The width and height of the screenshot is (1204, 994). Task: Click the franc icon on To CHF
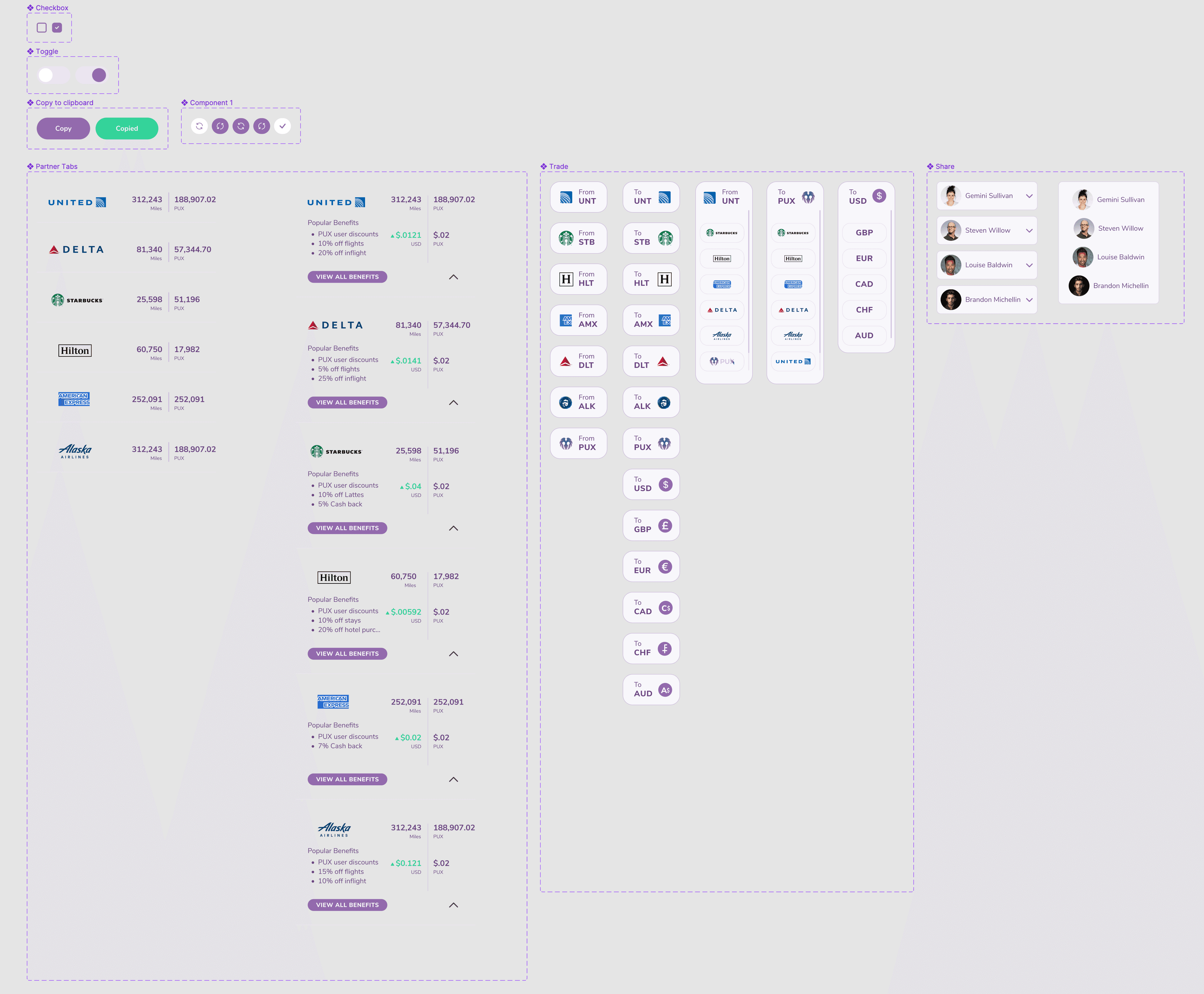click(x=665, y=649)
